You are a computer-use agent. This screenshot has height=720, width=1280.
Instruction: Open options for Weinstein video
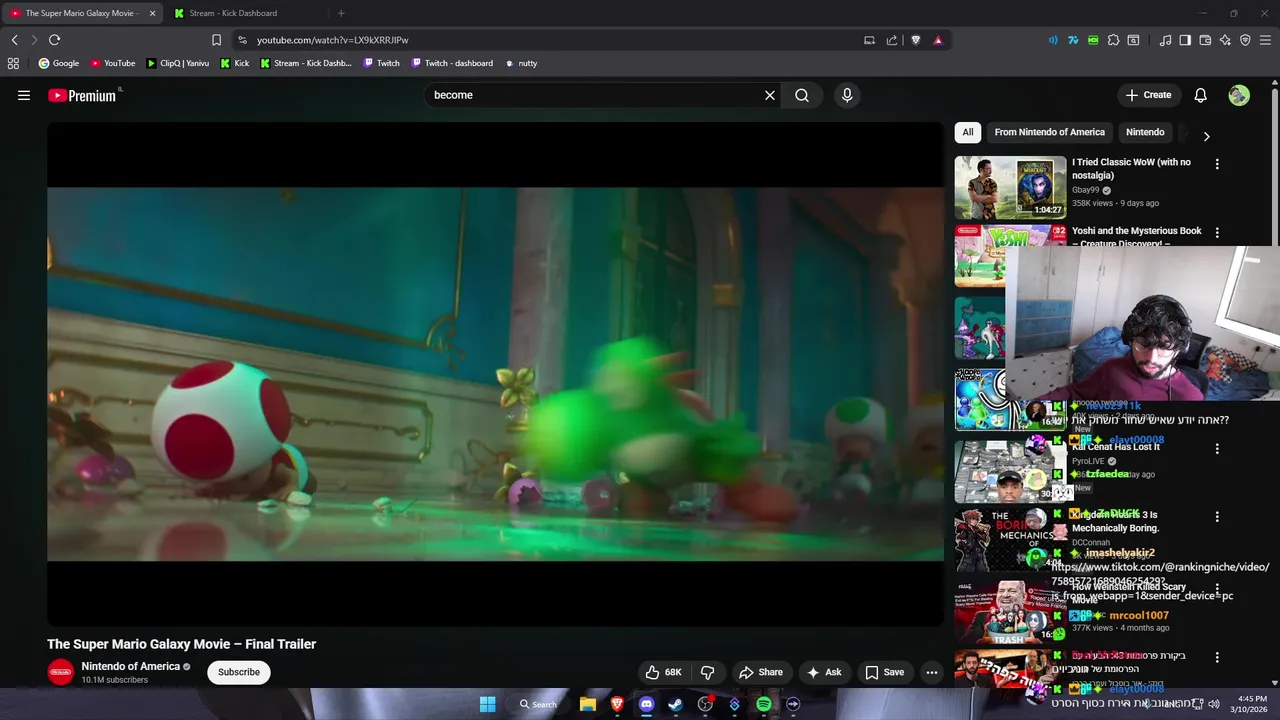coord(1217,589)
